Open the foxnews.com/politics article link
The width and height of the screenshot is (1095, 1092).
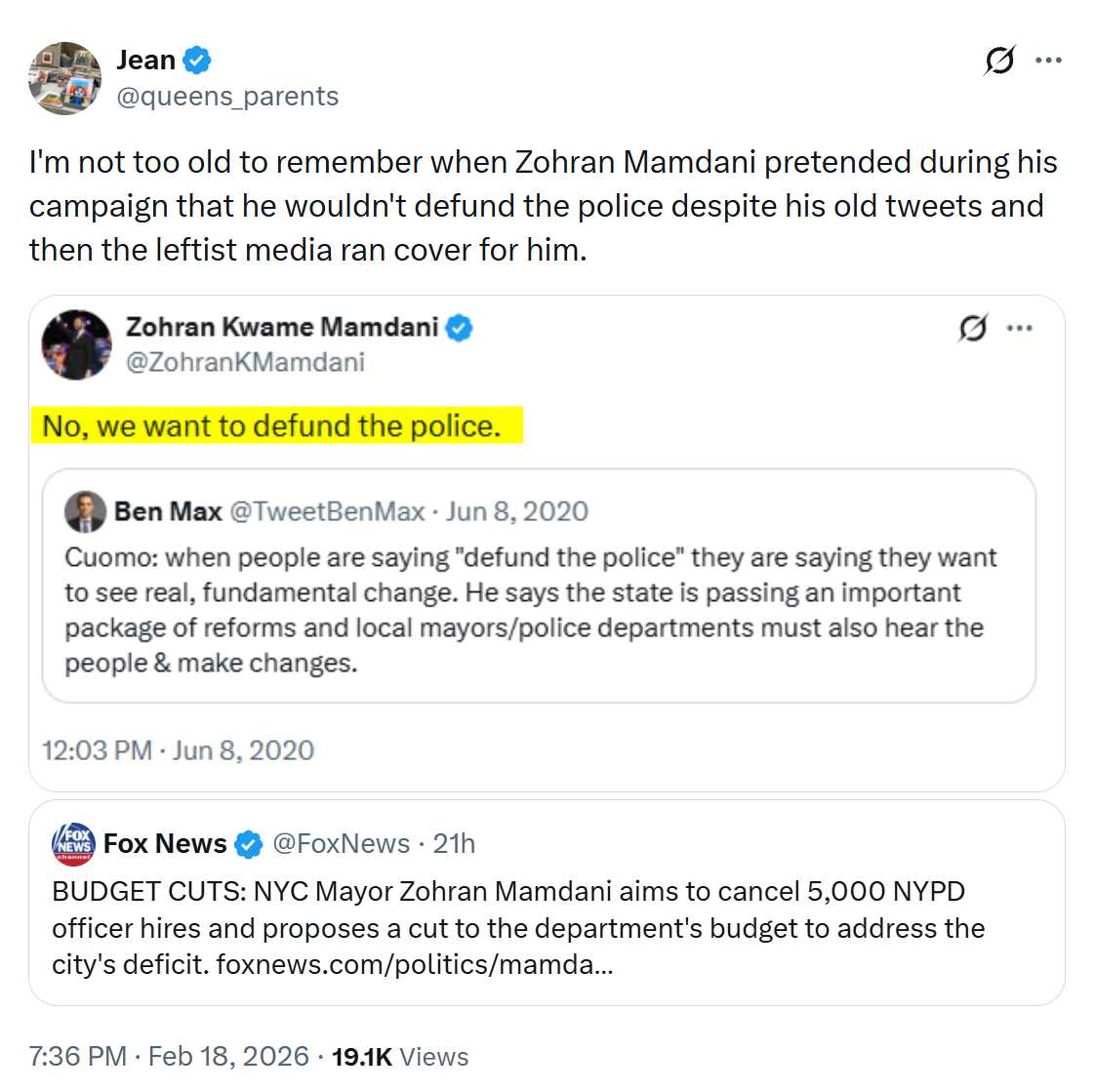coord(414,965)
